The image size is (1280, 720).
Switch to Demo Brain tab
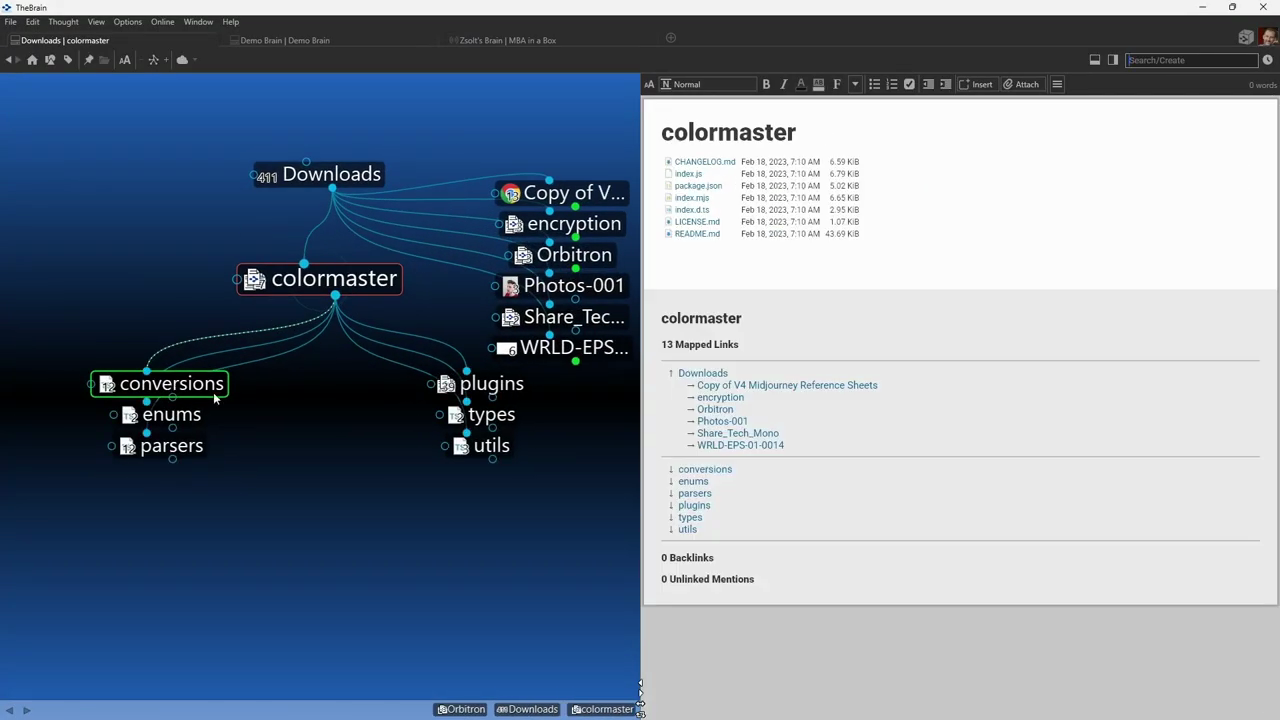click(285, 40)
